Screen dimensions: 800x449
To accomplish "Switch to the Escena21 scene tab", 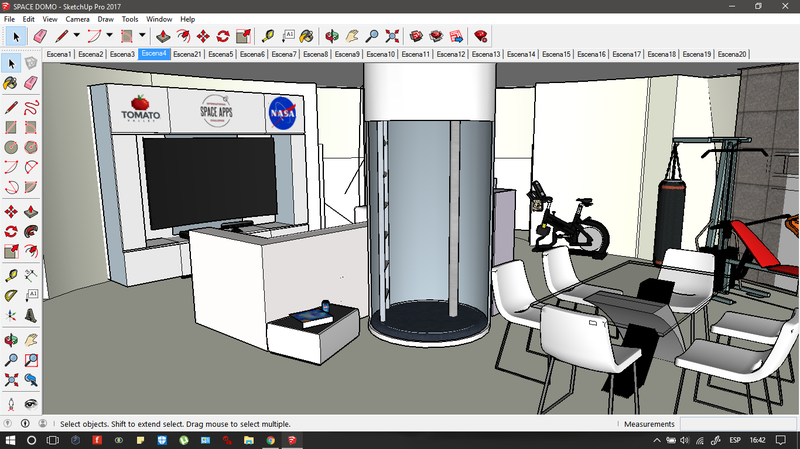I will [187, 54].
